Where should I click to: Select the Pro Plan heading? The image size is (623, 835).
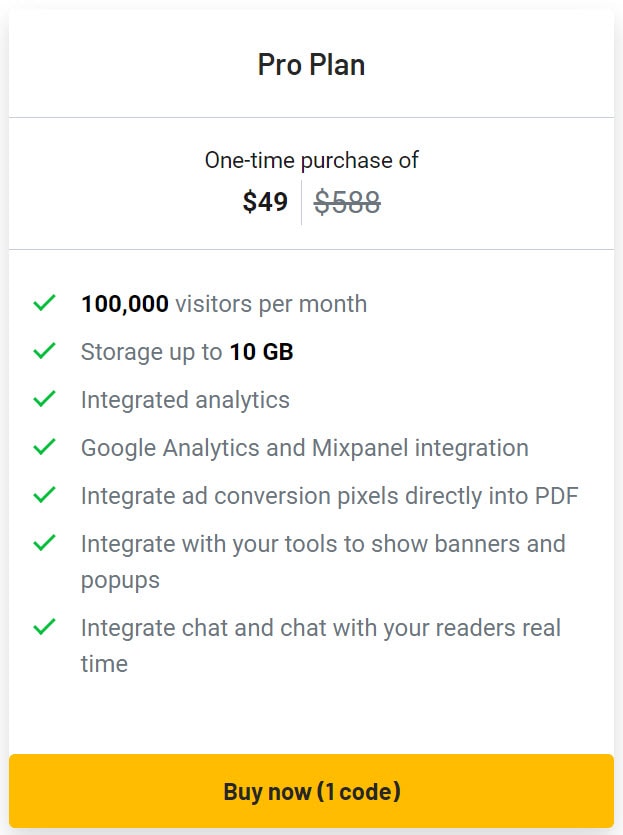(311, 64)
